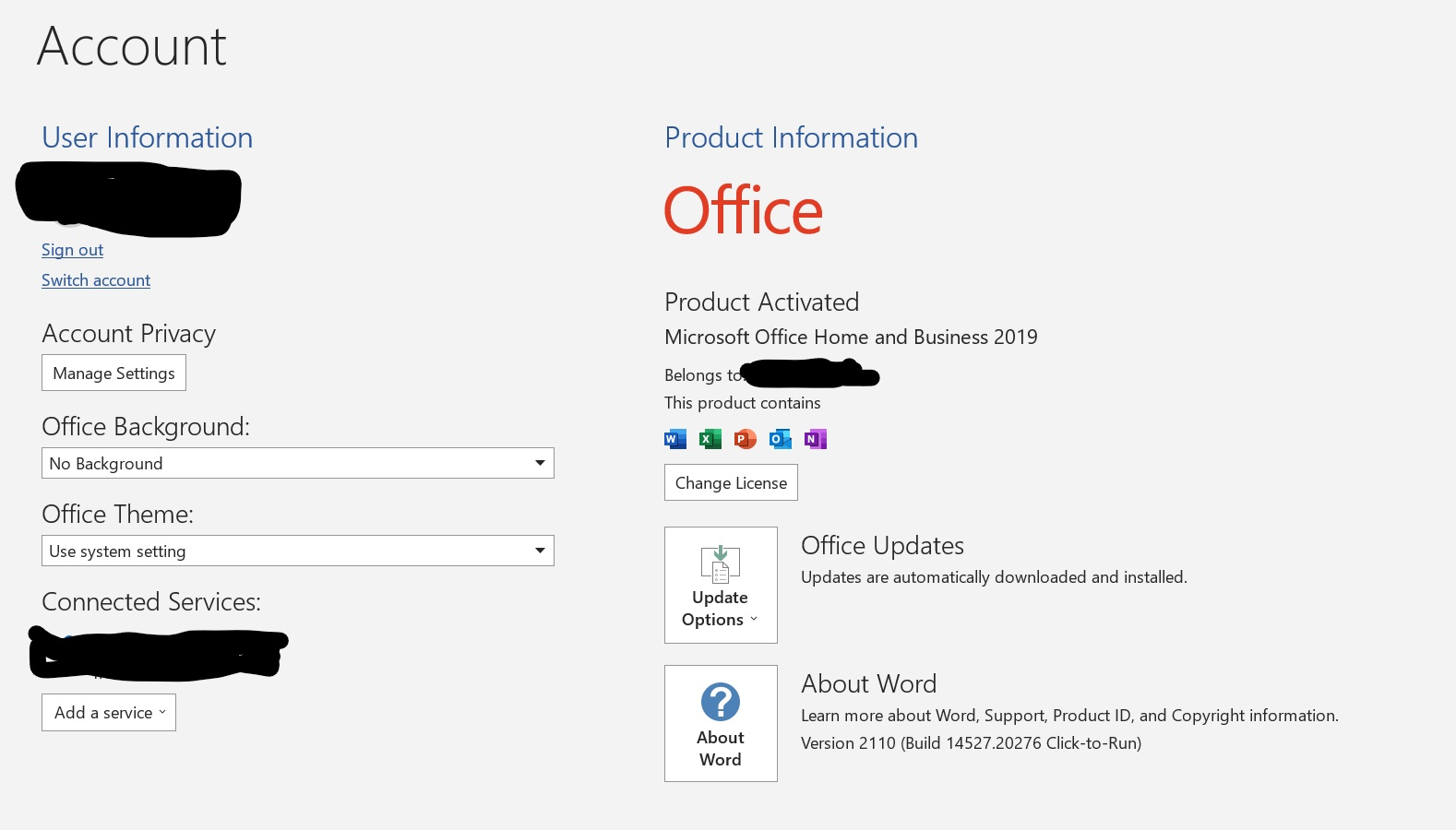This screenshot has height=830, width=1456.
Task: Click the PowerPoint app icon
Action: tap(746, 439)
